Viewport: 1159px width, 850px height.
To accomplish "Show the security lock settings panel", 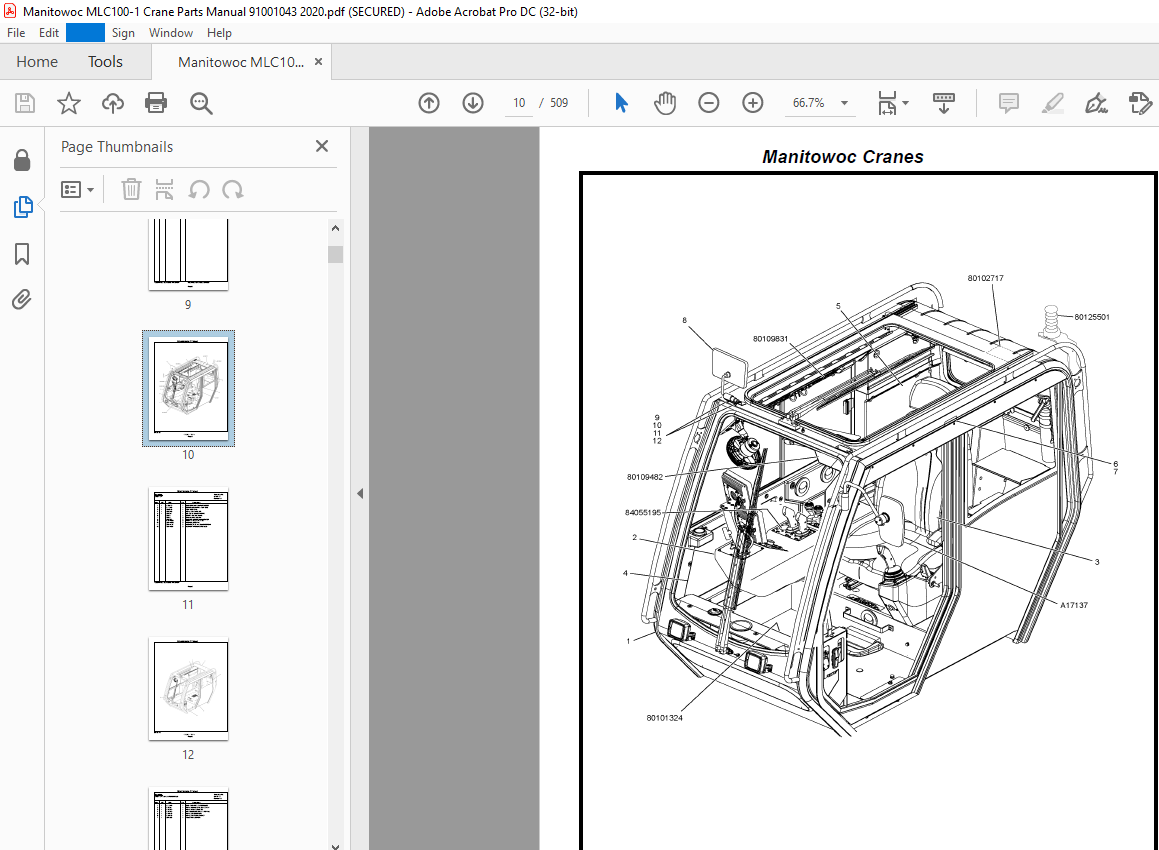I will point(22,160).
